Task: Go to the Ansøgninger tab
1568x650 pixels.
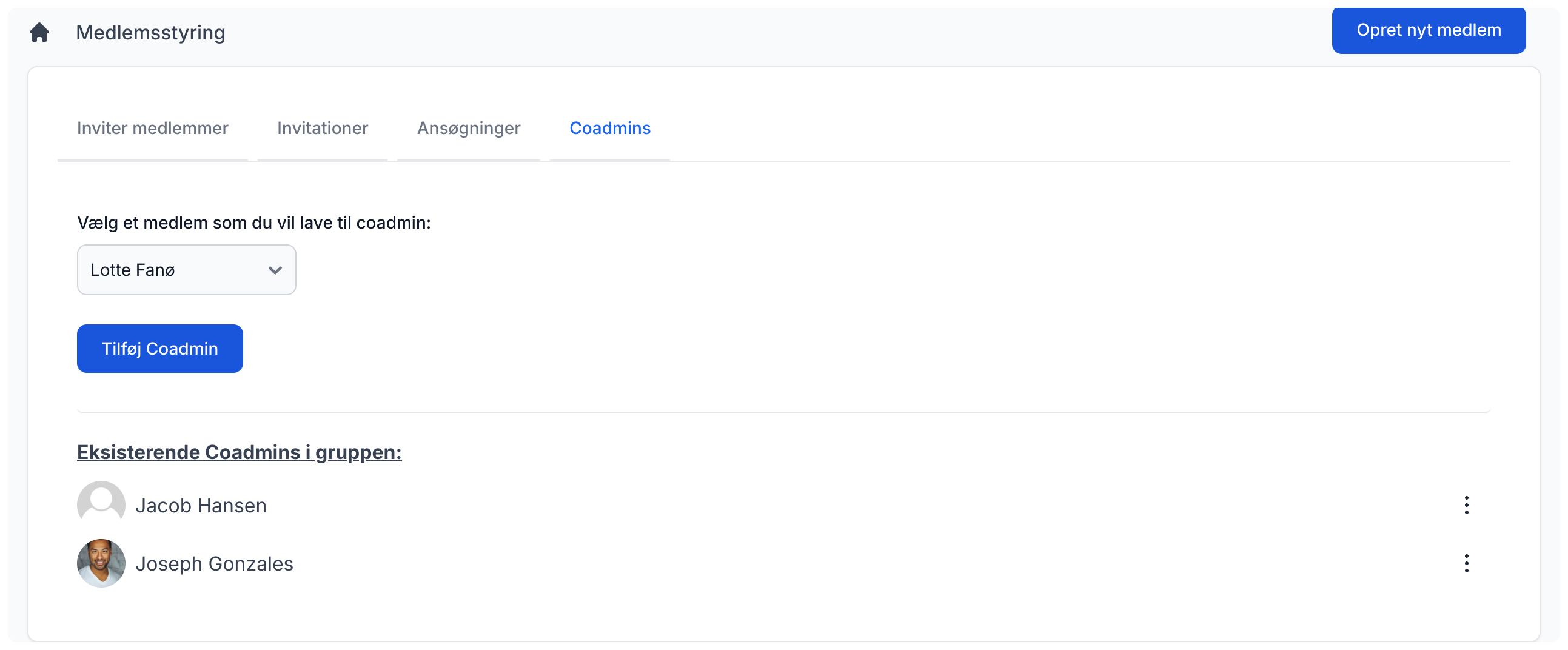Action: [x=468, y=129]
